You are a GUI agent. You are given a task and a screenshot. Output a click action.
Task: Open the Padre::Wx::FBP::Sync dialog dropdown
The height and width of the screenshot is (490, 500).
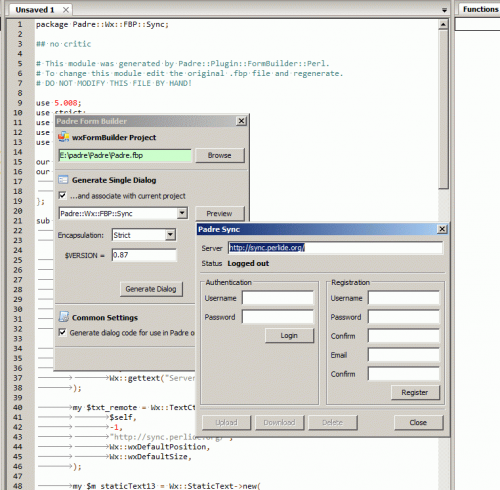coord(182,213)
